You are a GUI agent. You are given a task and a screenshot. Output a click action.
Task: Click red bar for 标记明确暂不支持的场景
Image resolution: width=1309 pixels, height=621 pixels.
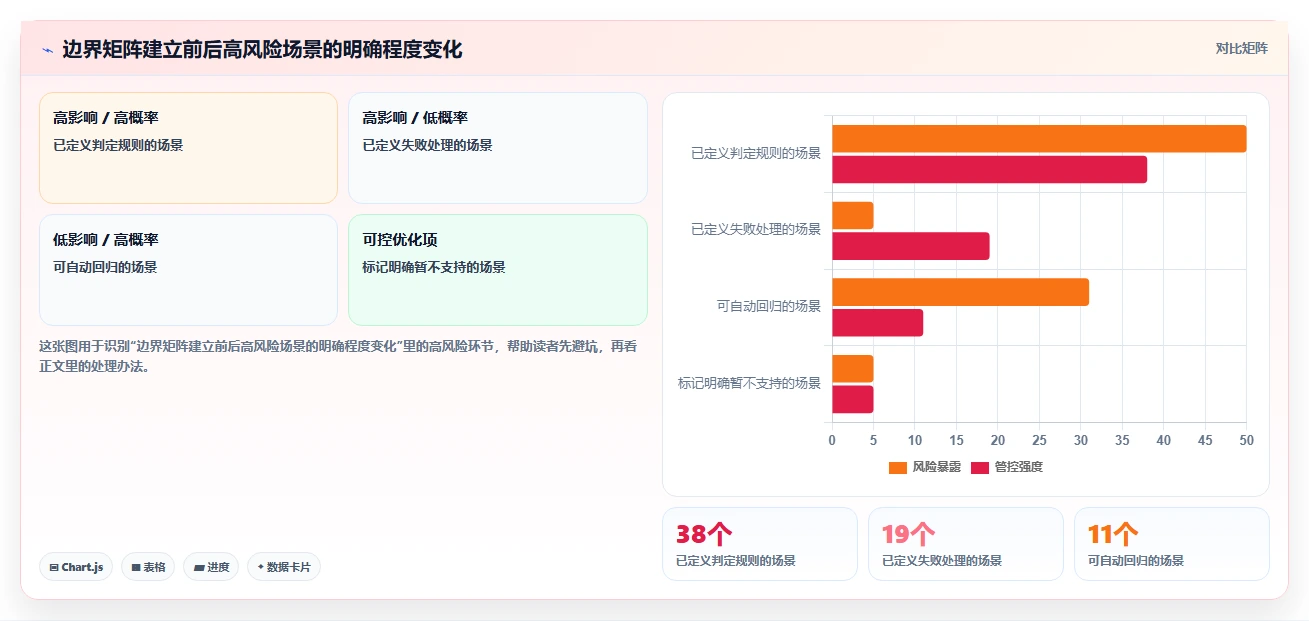pyautogui.click(x=853, y=399)
